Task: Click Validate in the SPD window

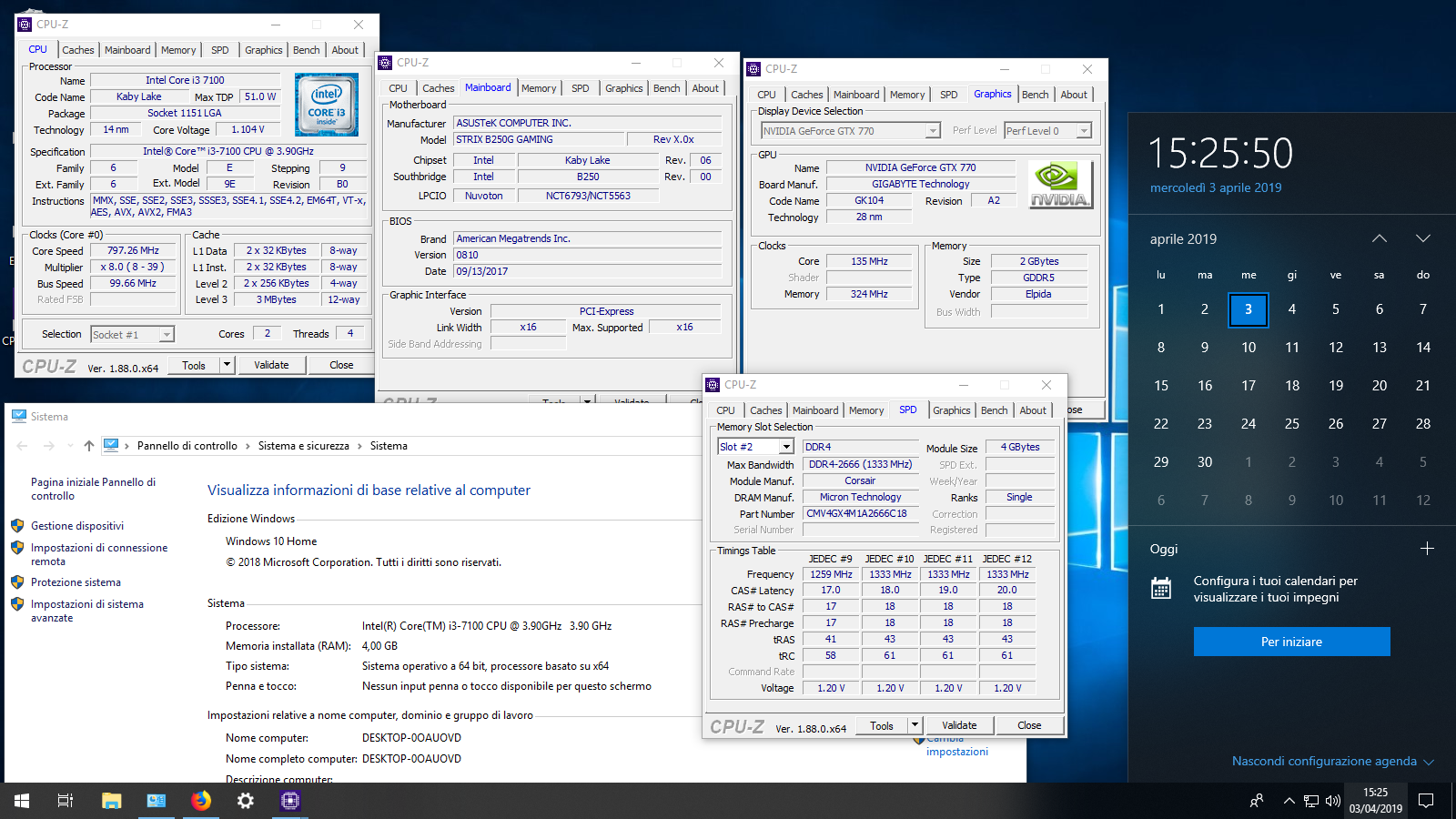Action: pos(959,725)
